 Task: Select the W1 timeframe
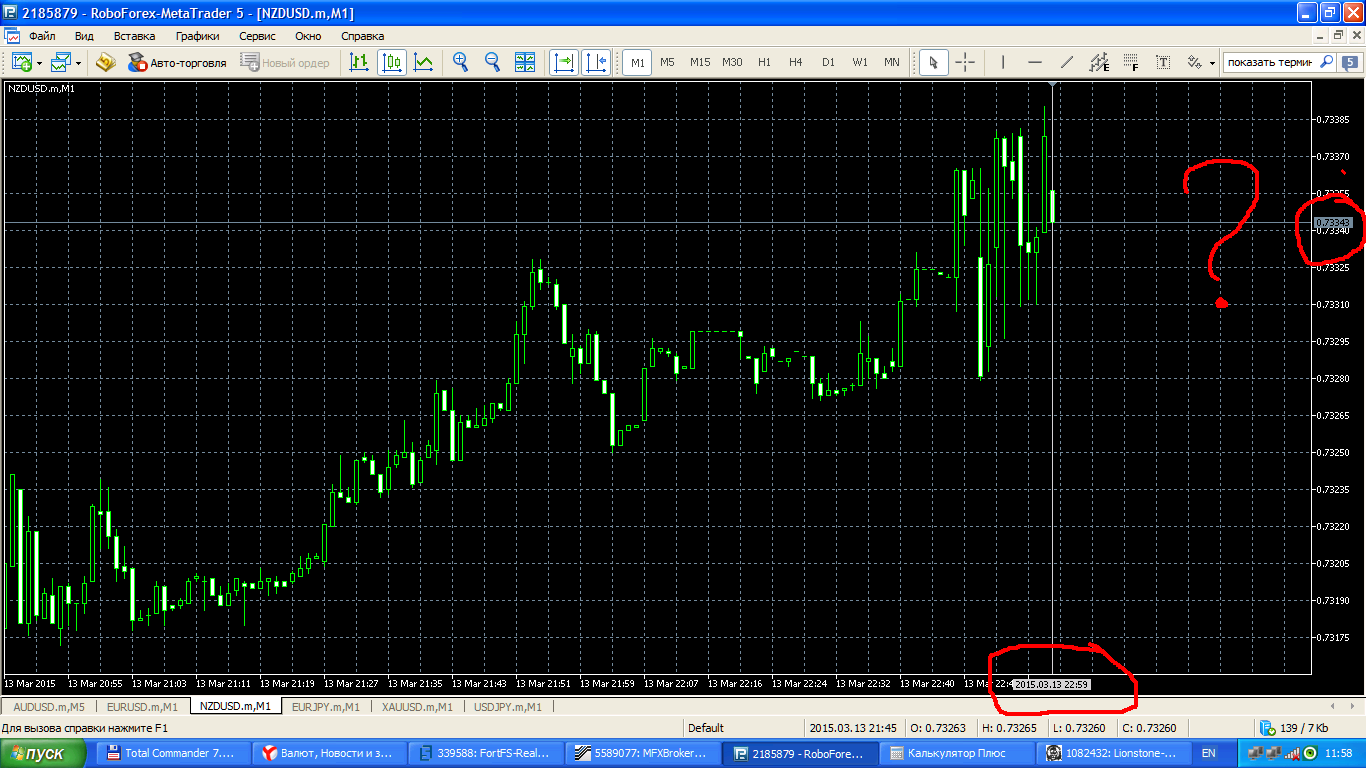(860, 62)
